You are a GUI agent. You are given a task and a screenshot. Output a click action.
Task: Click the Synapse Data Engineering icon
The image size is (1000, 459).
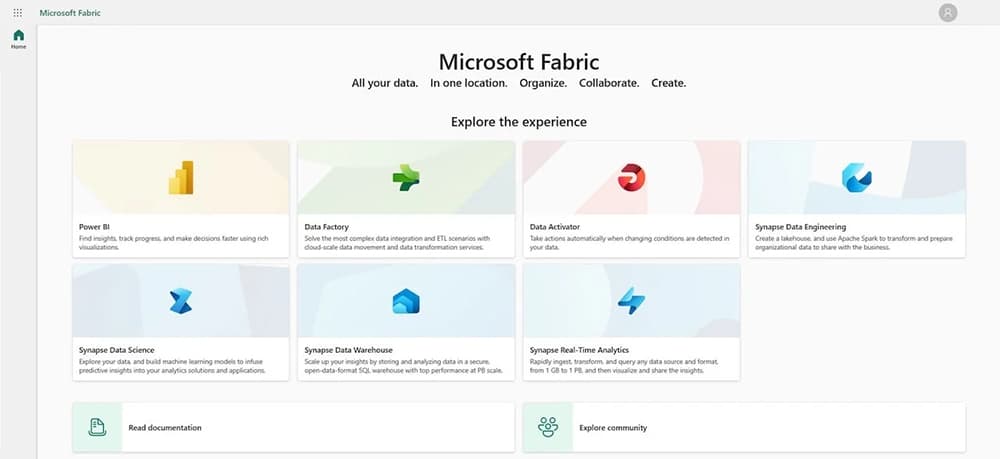pyautogui.click(x=857, y=177)
